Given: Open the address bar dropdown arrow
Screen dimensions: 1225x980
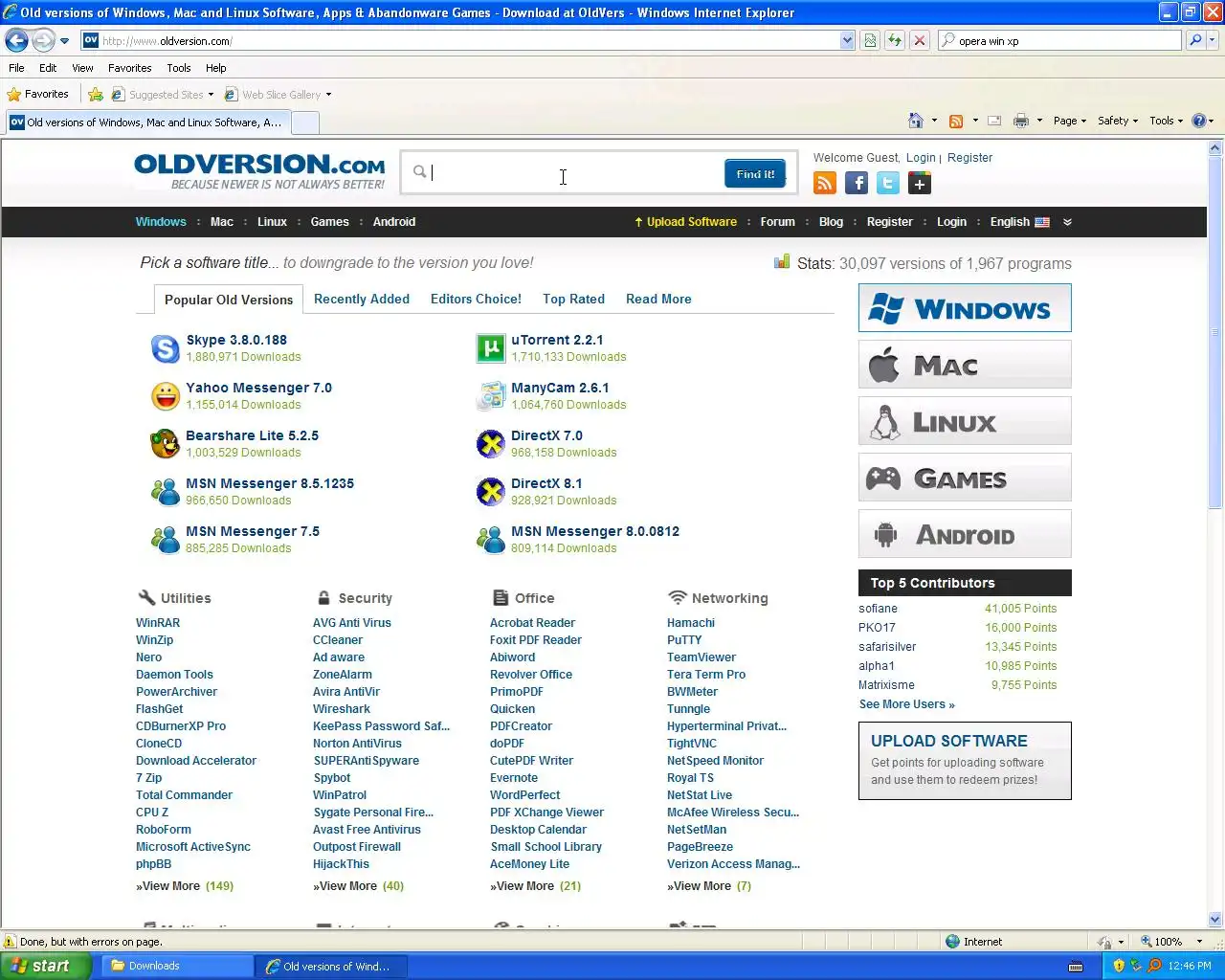Looking at the screenshot, I should point(847,40).
